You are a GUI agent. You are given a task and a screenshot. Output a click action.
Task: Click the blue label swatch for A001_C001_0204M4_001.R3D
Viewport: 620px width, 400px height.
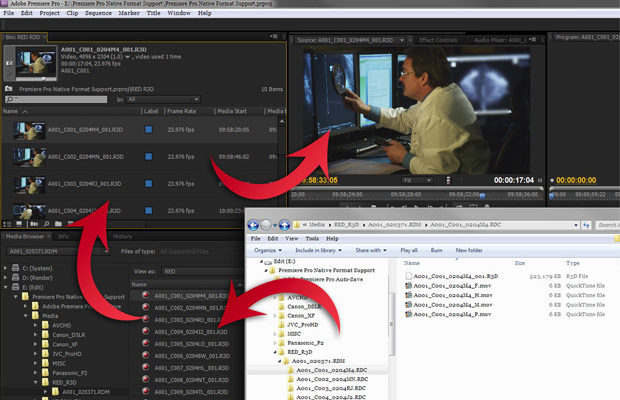click(149, 129)
